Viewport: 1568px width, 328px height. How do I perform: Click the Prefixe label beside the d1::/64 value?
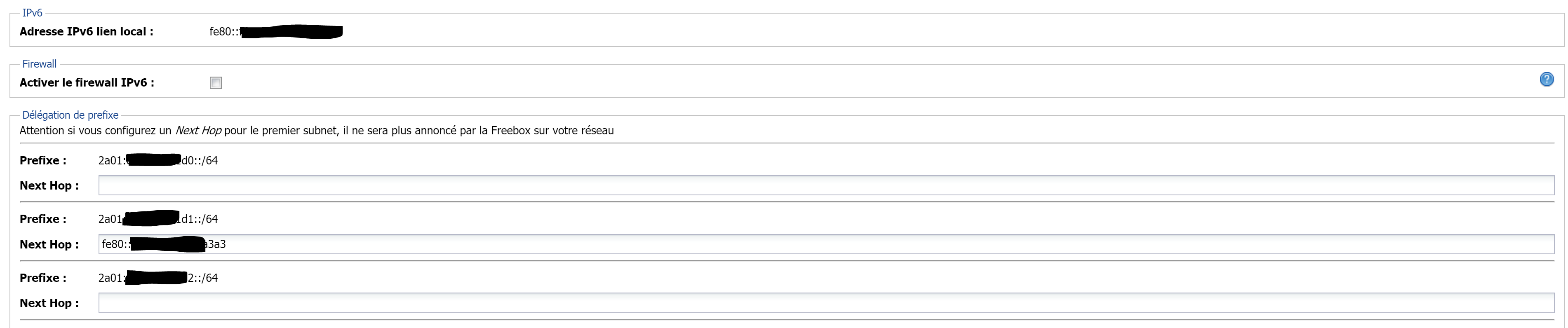click(42, 219)
